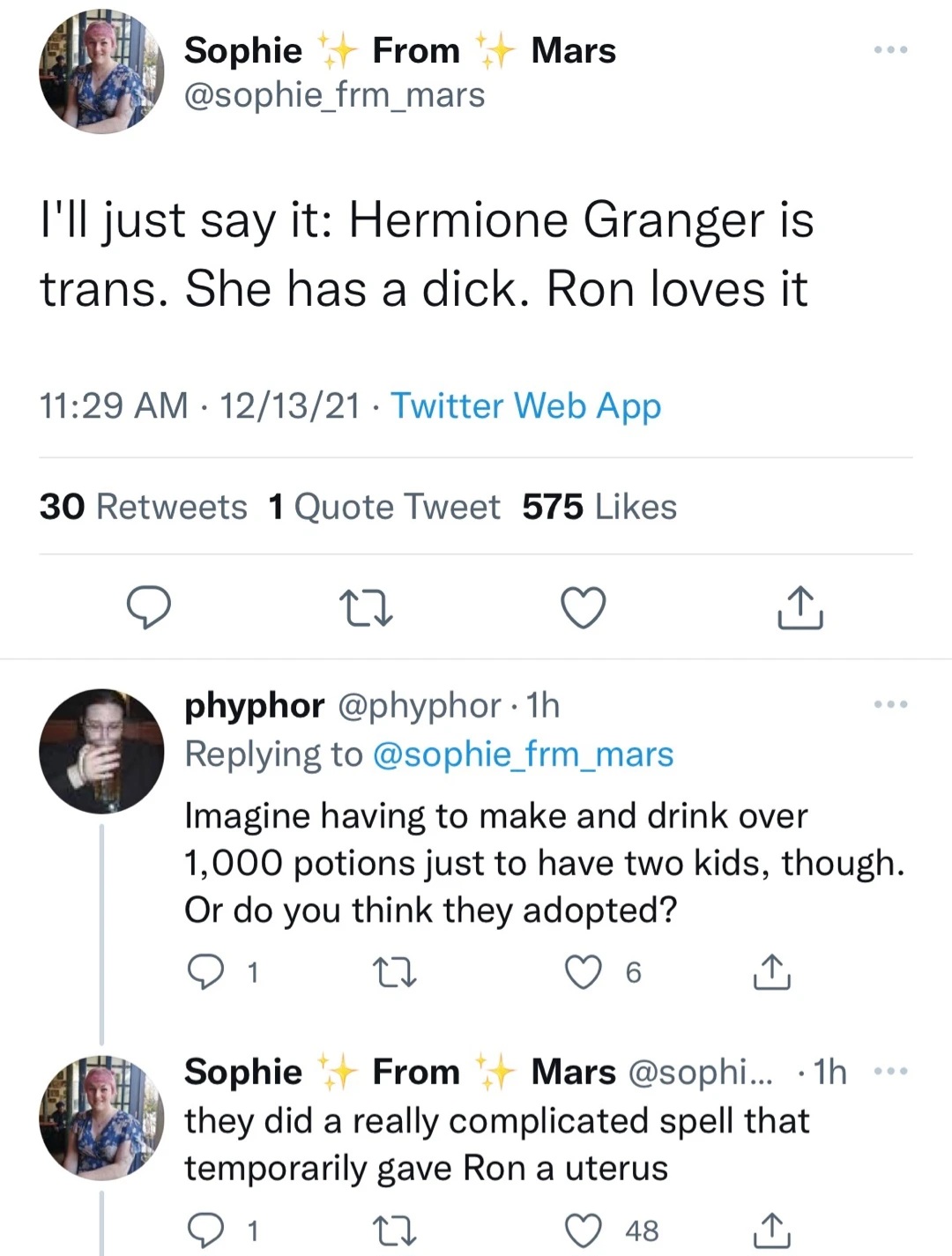
Task: View the 30 Retweets list
Action: [144, 507]
